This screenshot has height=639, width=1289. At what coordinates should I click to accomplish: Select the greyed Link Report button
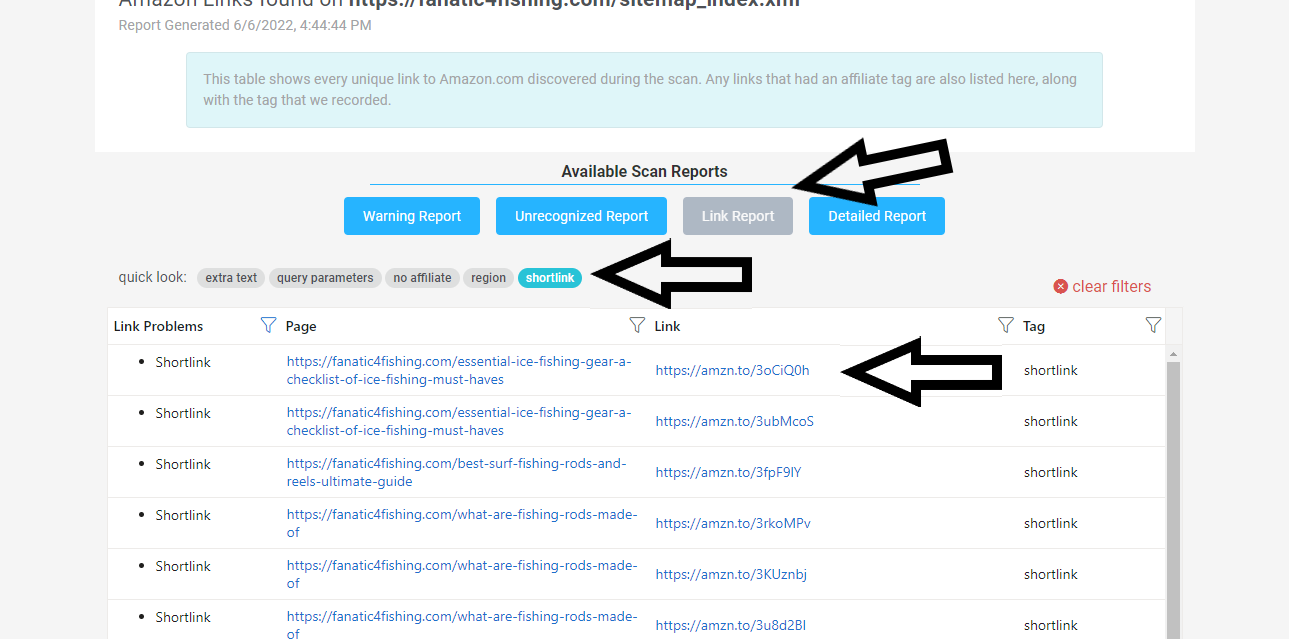click(x=738, y=216)
